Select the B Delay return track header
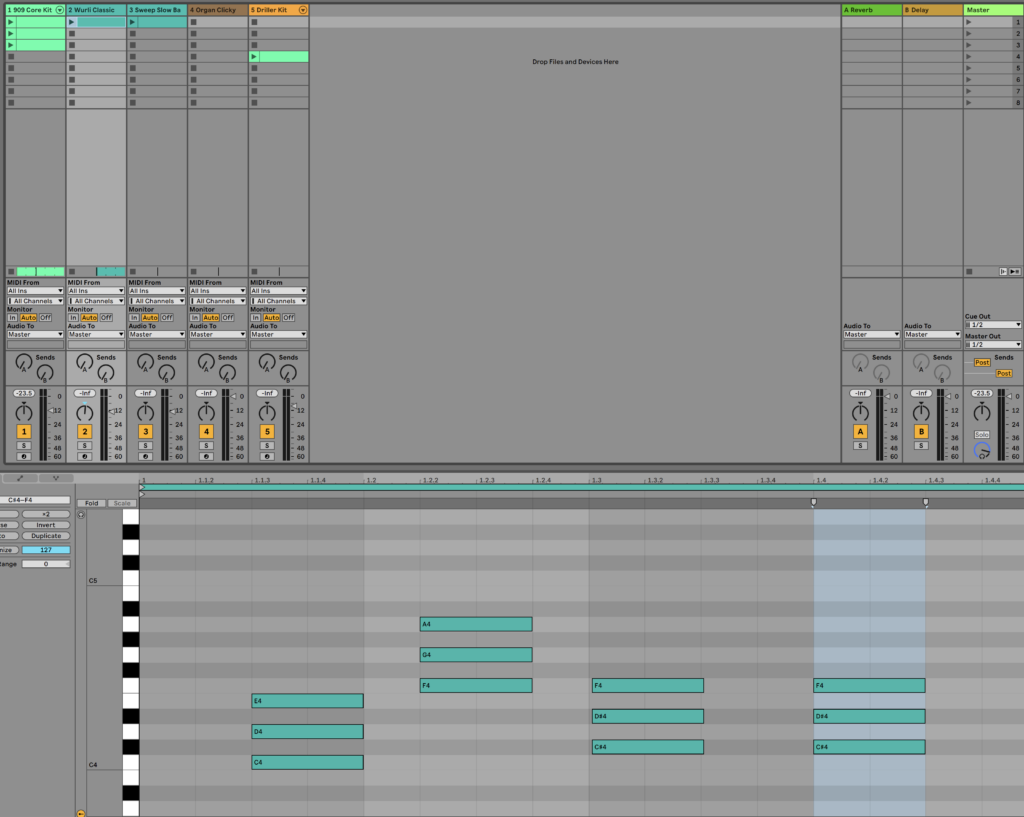The image size is (1024, 817). (932, 10)
